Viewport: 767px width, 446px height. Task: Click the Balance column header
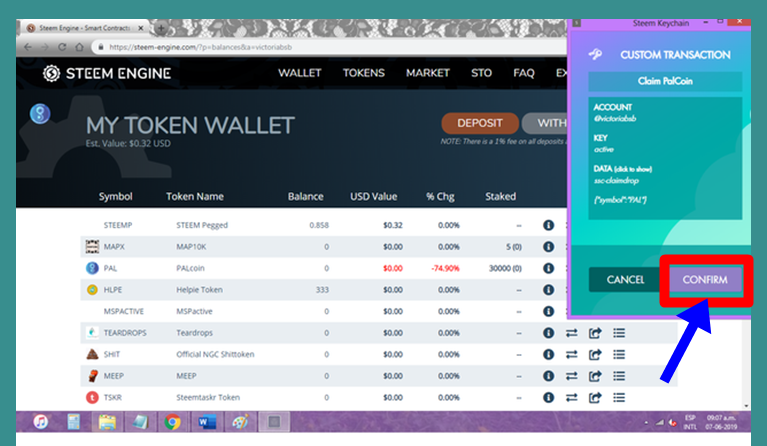point(305,197)
